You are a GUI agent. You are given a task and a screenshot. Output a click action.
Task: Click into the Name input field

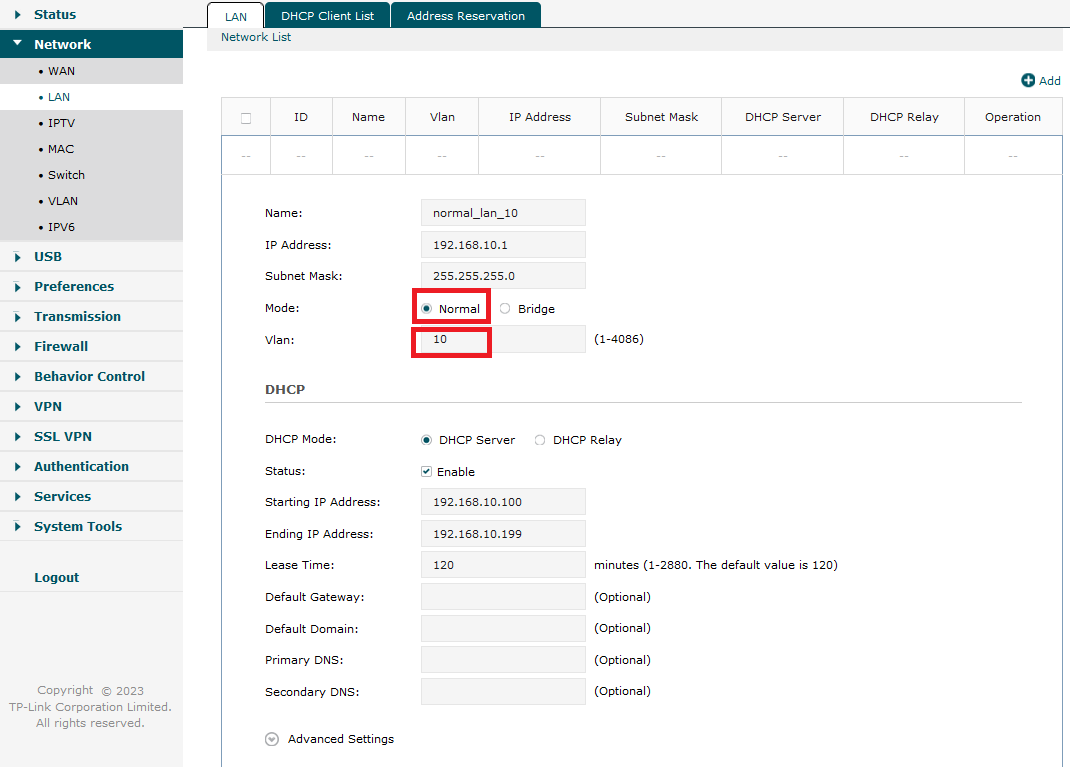(503, 213)
